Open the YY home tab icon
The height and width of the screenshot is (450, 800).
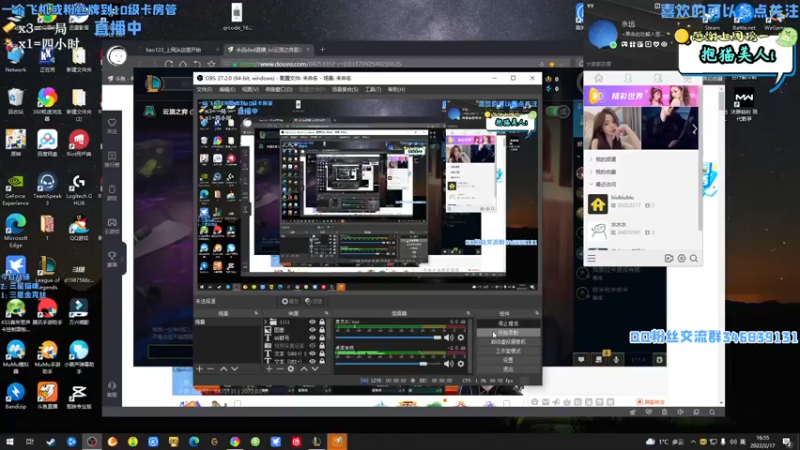(x=598, y=78)
